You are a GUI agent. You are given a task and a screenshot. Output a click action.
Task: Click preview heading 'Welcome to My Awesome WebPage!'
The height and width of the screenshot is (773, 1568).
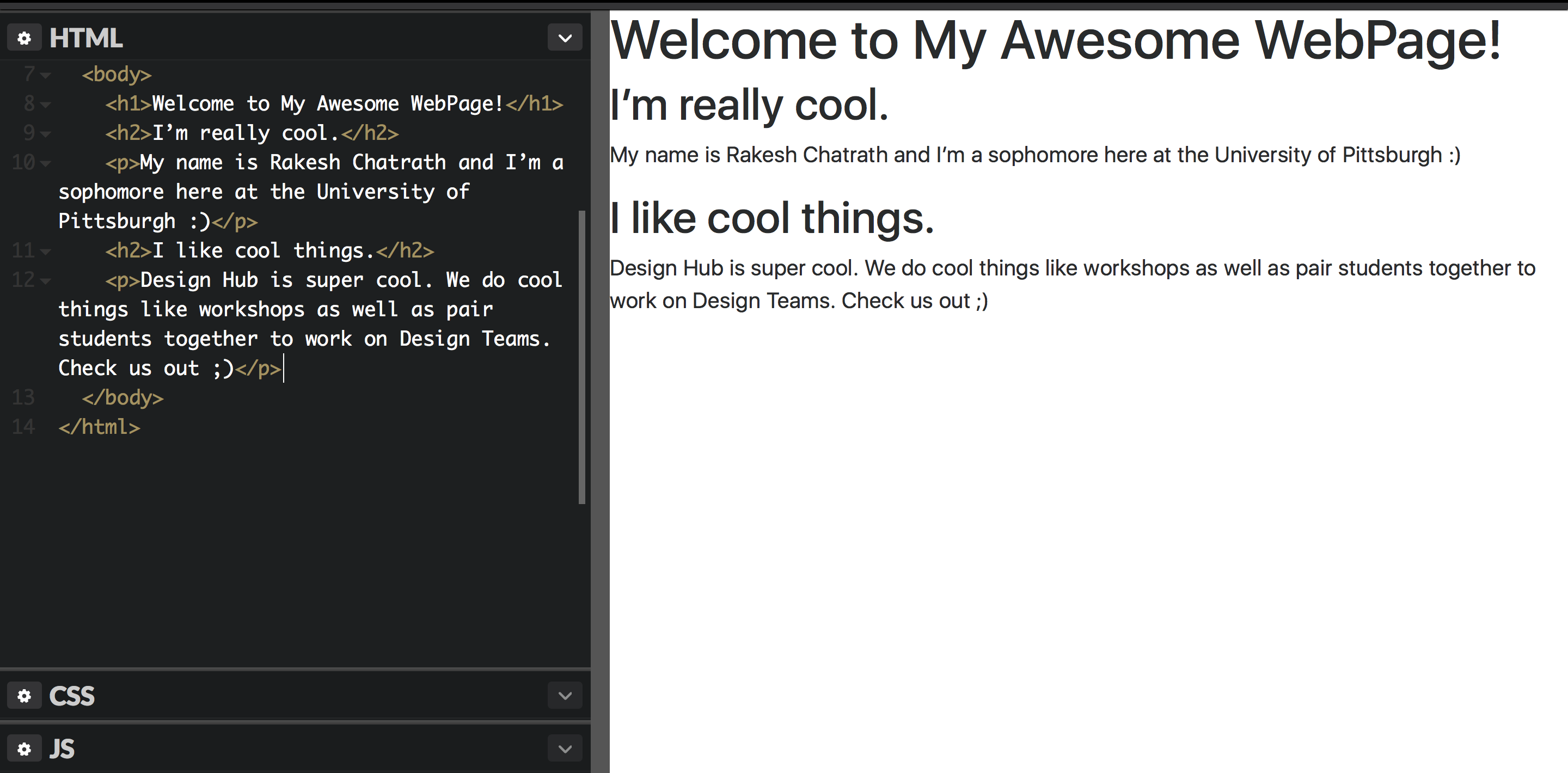[x=1056, y=40]
